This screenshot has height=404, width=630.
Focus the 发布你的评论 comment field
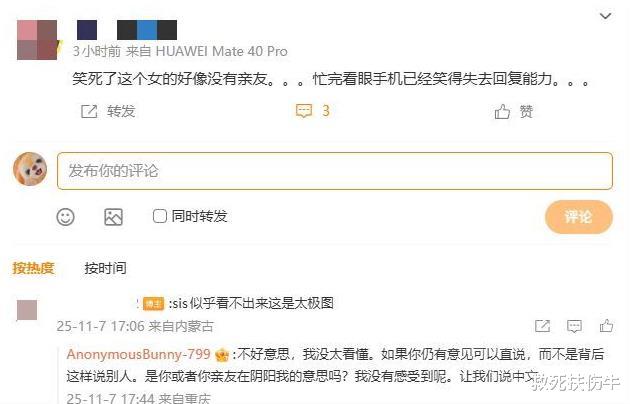(335, 171)
